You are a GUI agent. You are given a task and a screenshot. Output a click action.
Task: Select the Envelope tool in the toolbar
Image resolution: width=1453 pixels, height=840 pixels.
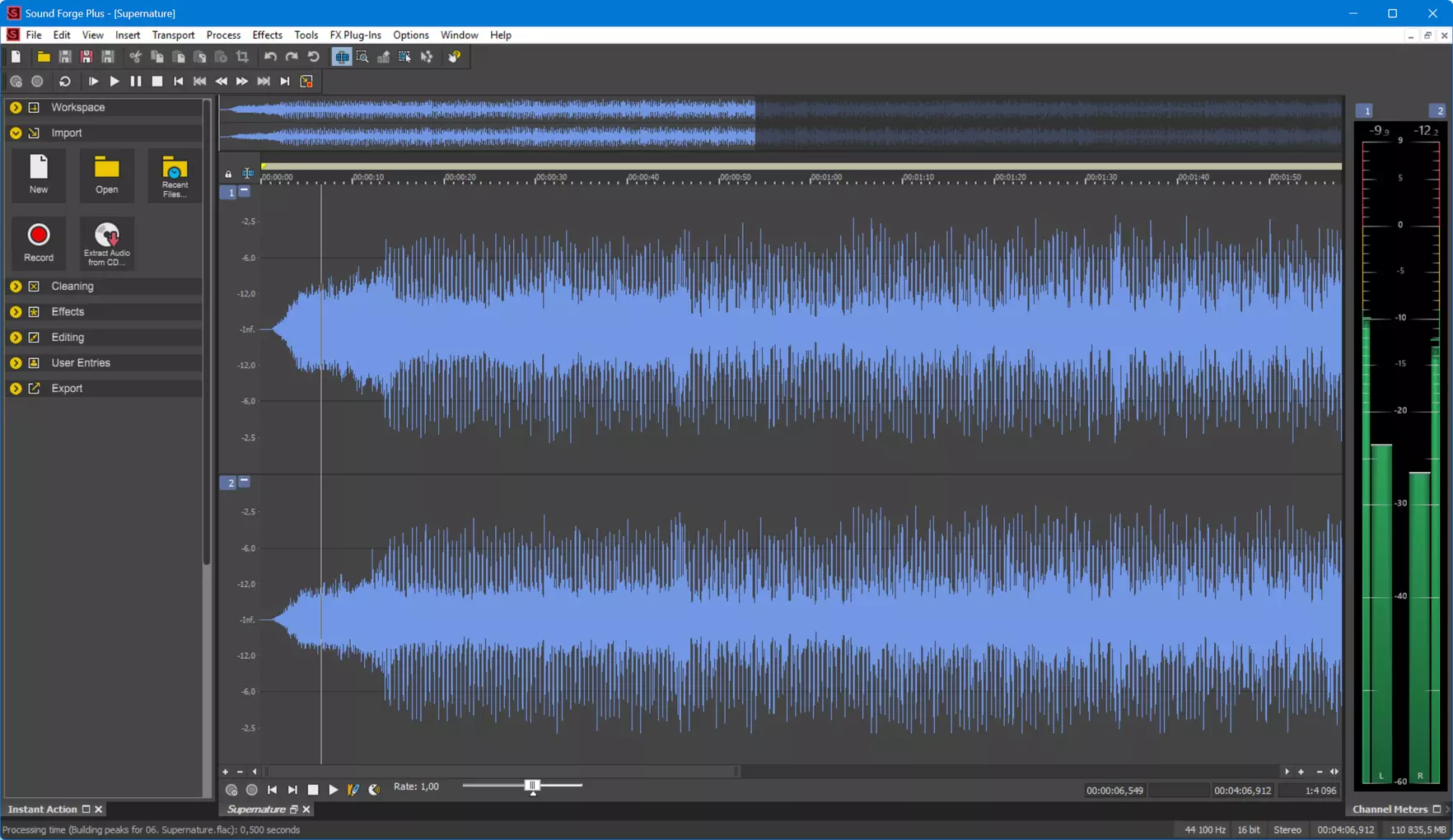click(x=427, y=57)
